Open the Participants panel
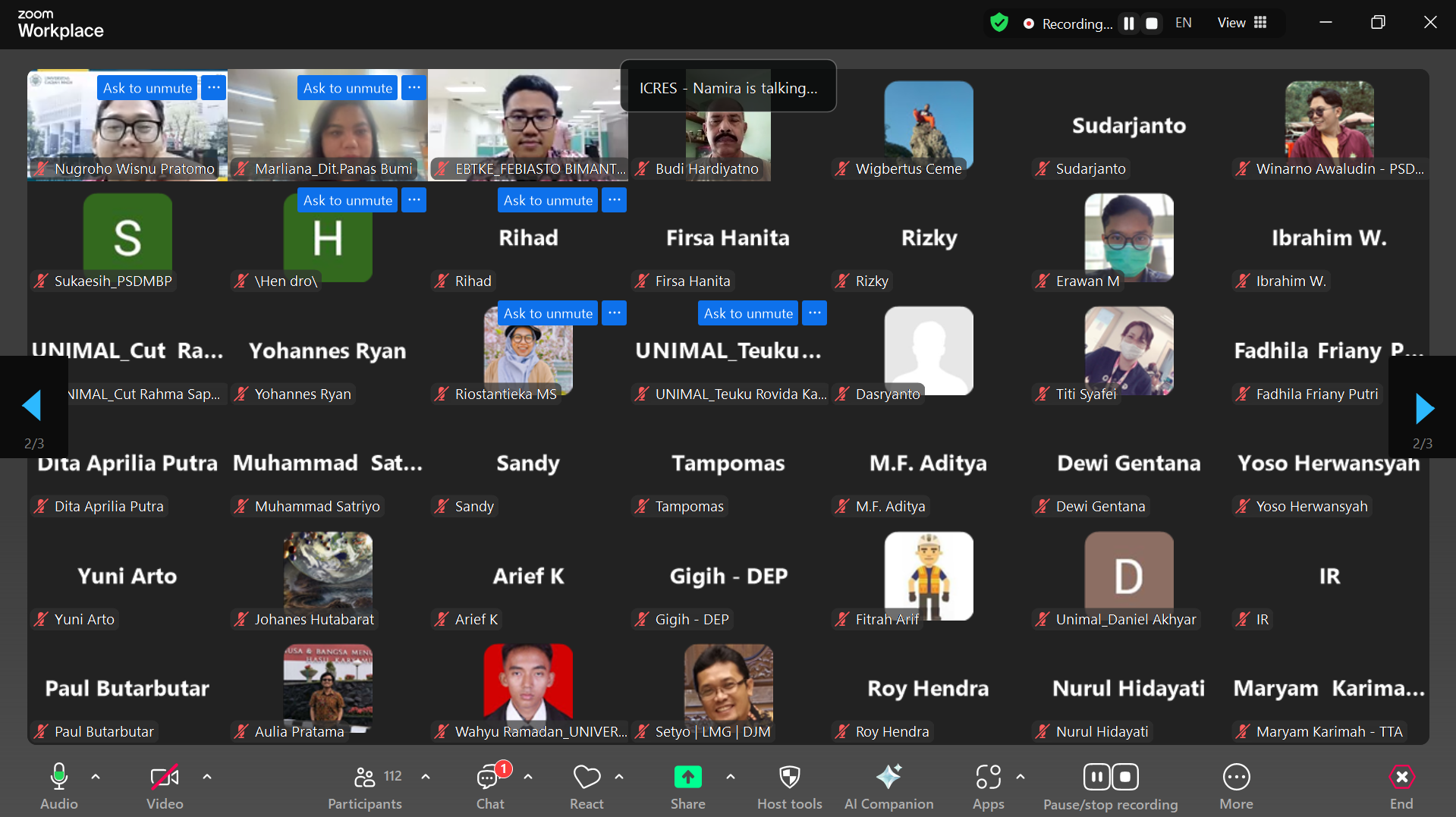 click(x=365, y=786)
